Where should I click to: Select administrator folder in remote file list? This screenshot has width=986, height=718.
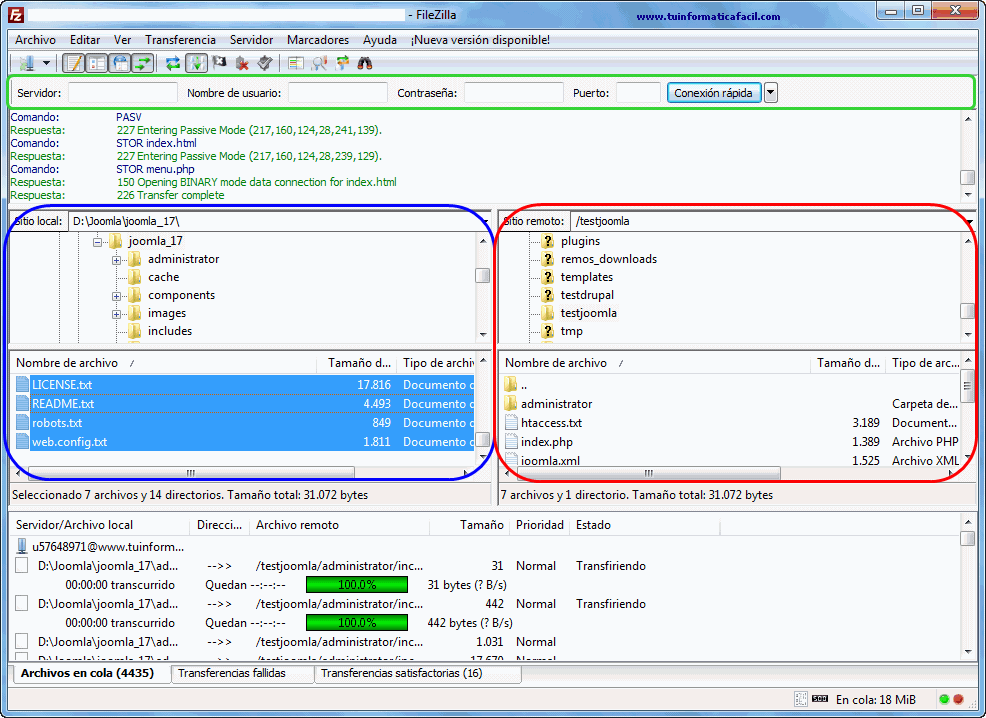pyautogui.click(x=732, y=404)
